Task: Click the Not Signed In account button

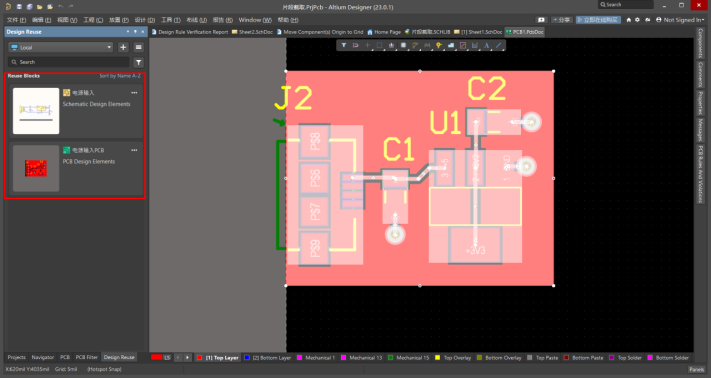Action: [679, 20]
